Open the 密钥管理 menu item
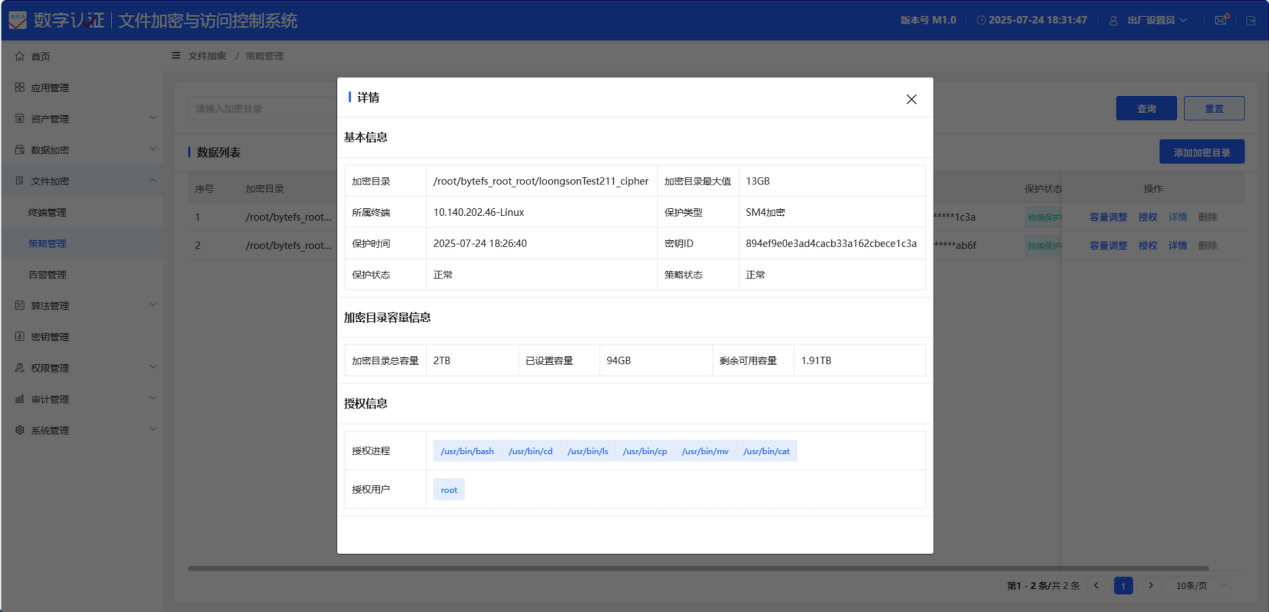 click(82, 337)
